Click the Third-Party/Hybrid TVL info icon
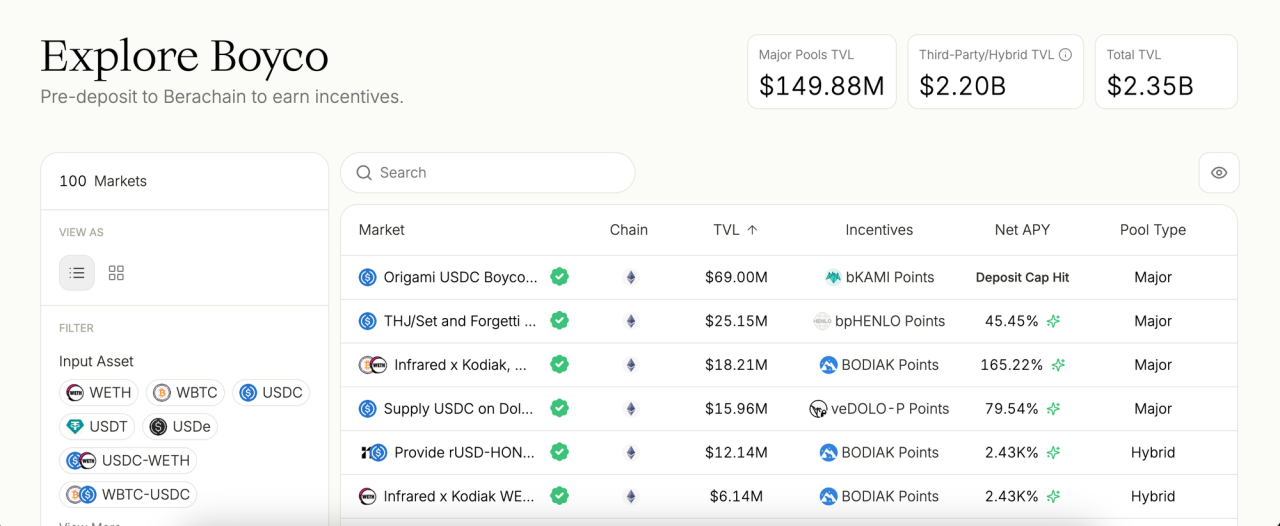This screenshot has width=1280, height=526. [1065, 55]
